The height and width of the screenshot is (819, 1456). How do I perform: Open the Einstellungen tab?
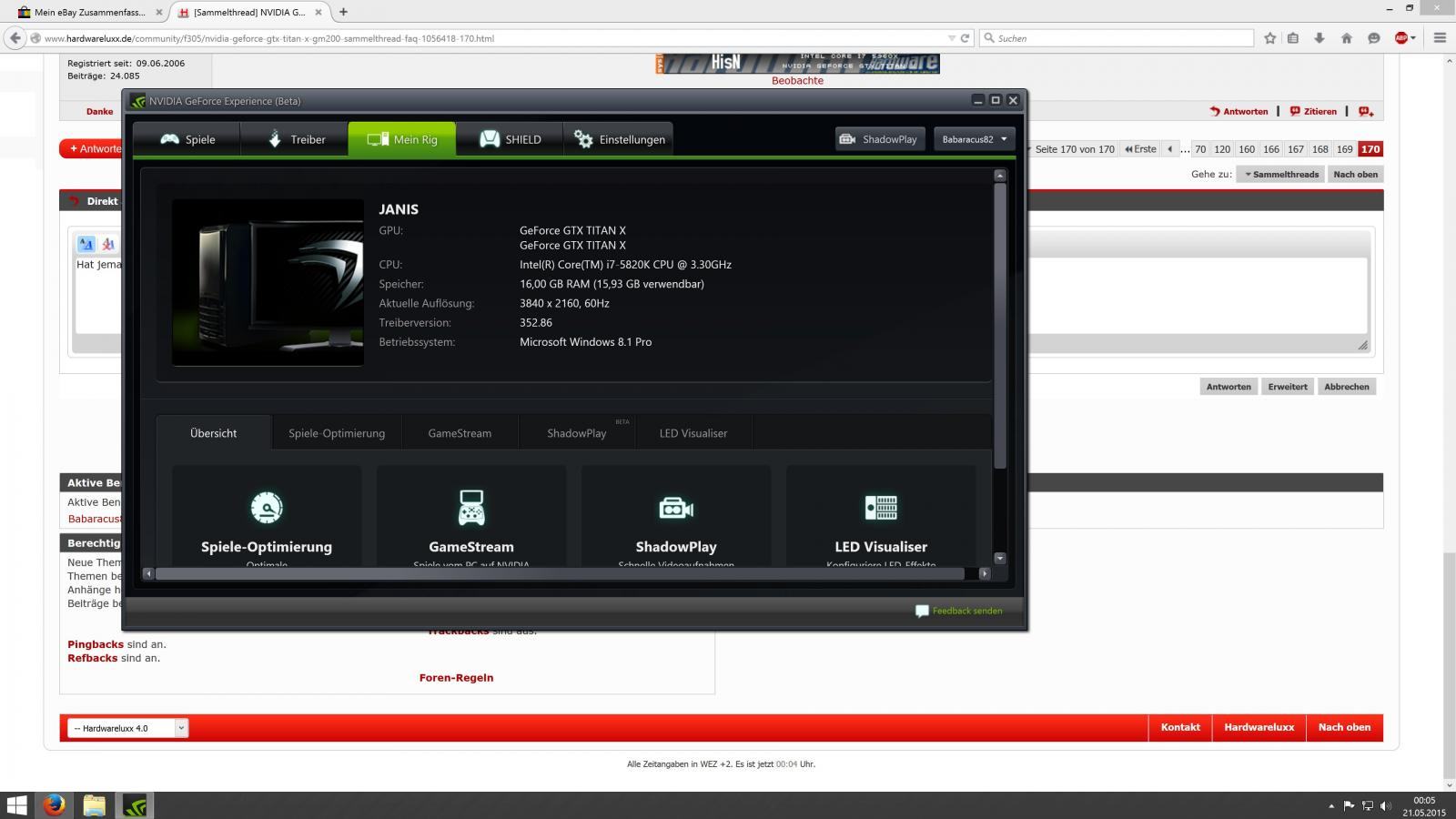tap(619, 139)
